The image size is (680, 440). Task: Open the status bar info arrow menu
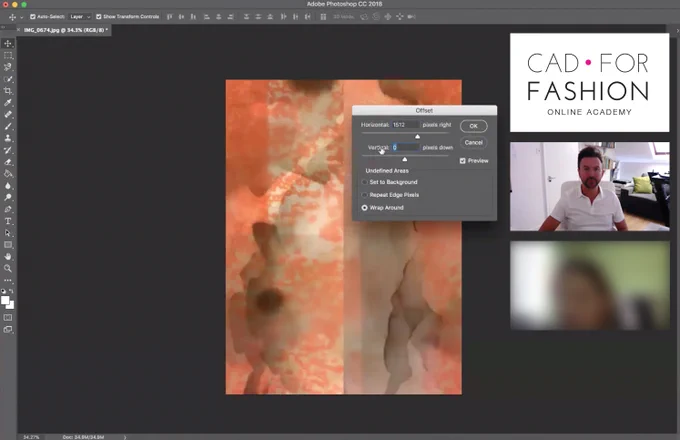pyautogui.click(x=125, y=437)
